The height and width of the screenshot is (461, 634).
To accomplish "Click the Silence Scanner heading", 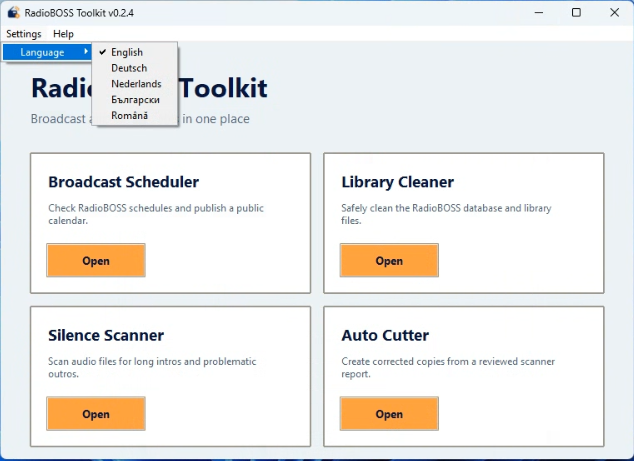I will pyautogui.click(x=106, y=335).
